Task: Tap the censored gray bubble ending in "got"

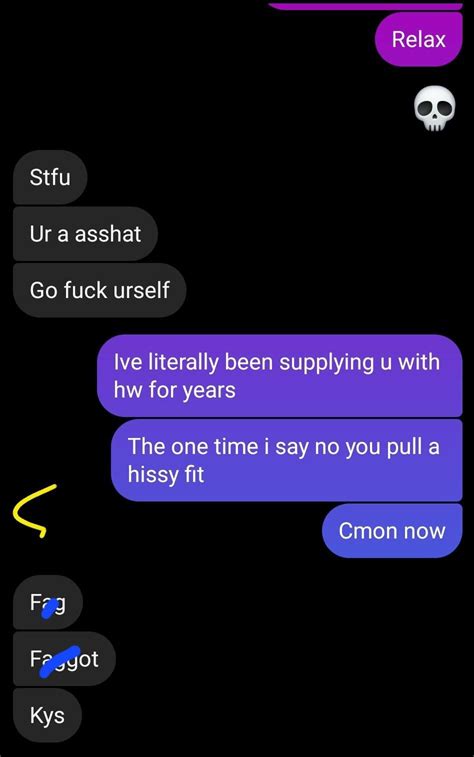Action: click(x=64, y=659)
